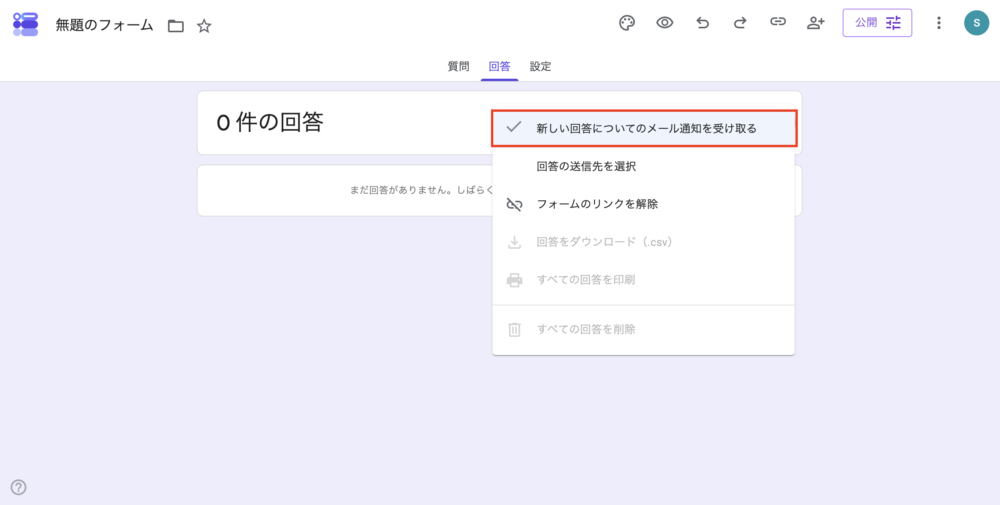Add collaborators with the person-plus icon
The height and width of the screenshot is (505, 1000).
[816, 23]
